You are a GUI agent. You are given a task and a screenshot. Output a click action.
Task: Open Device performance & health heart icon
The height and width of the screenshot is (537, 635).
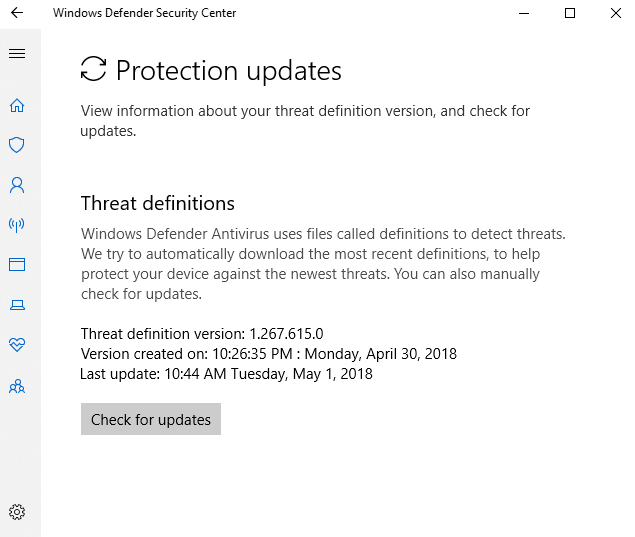[x=17, y=345]
